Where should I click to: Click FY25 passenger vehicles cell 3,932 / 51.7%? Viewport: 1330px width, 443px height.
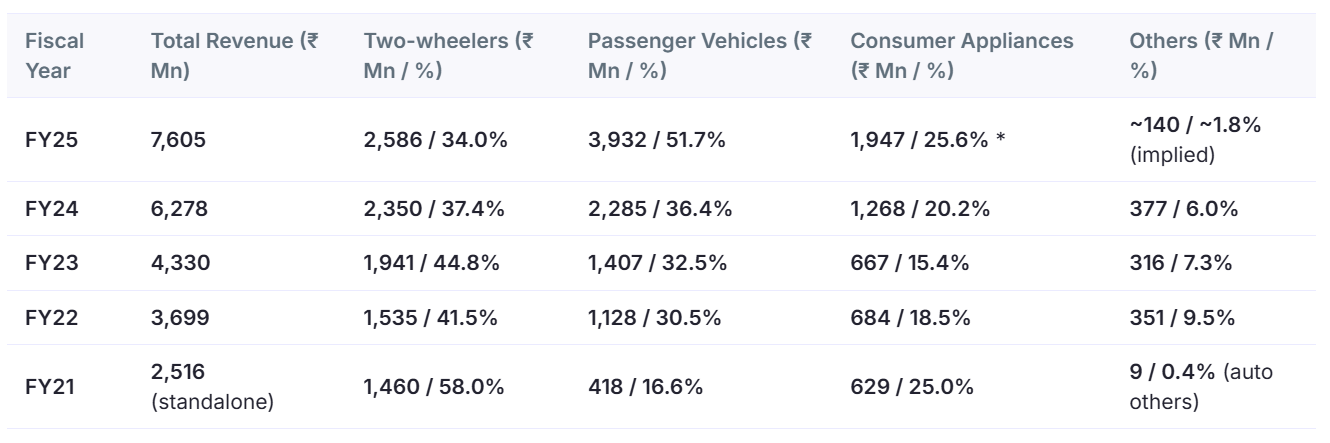[657, 140]
